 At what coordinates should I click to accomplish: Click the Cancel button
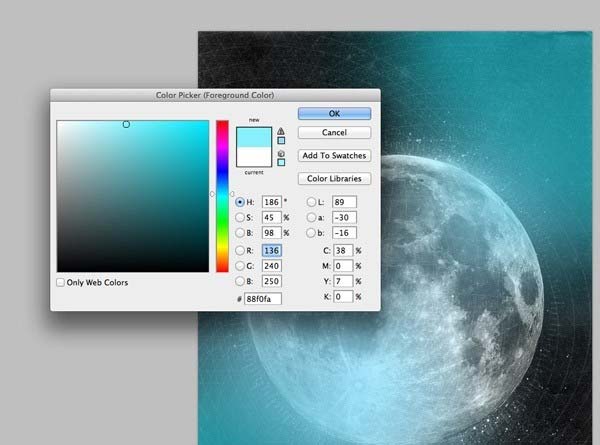click(x=334, y=132)
